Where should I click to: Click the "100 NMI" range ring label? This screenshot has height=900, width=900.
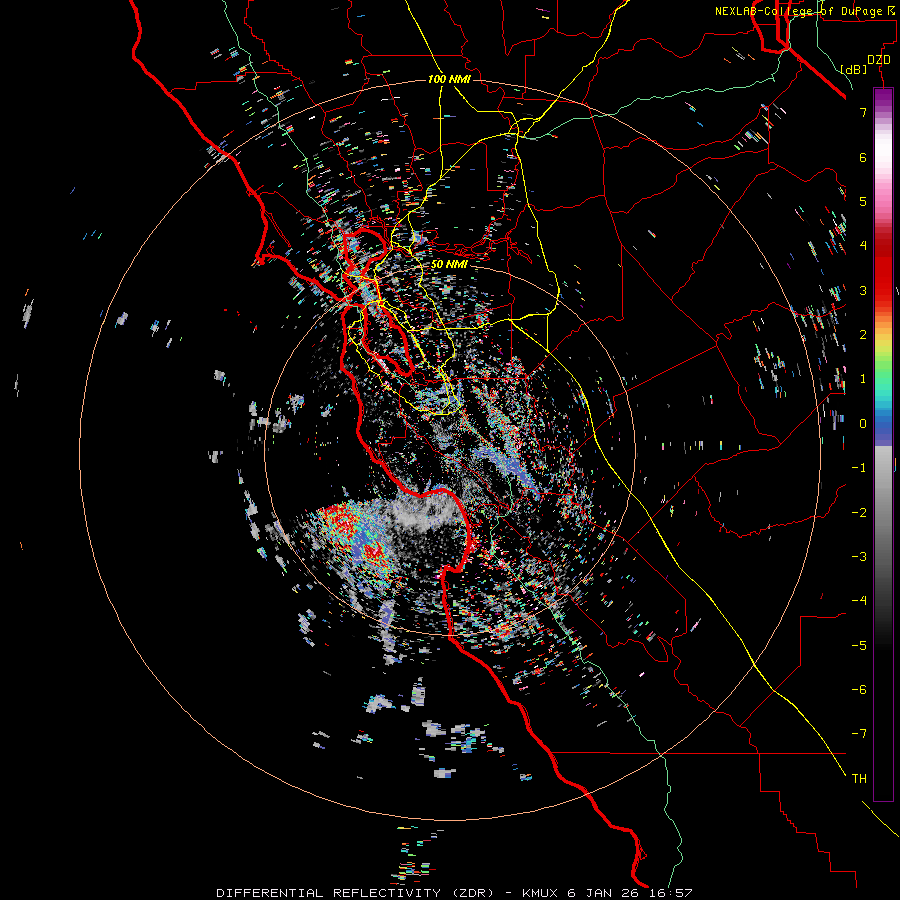pos(449,79)
